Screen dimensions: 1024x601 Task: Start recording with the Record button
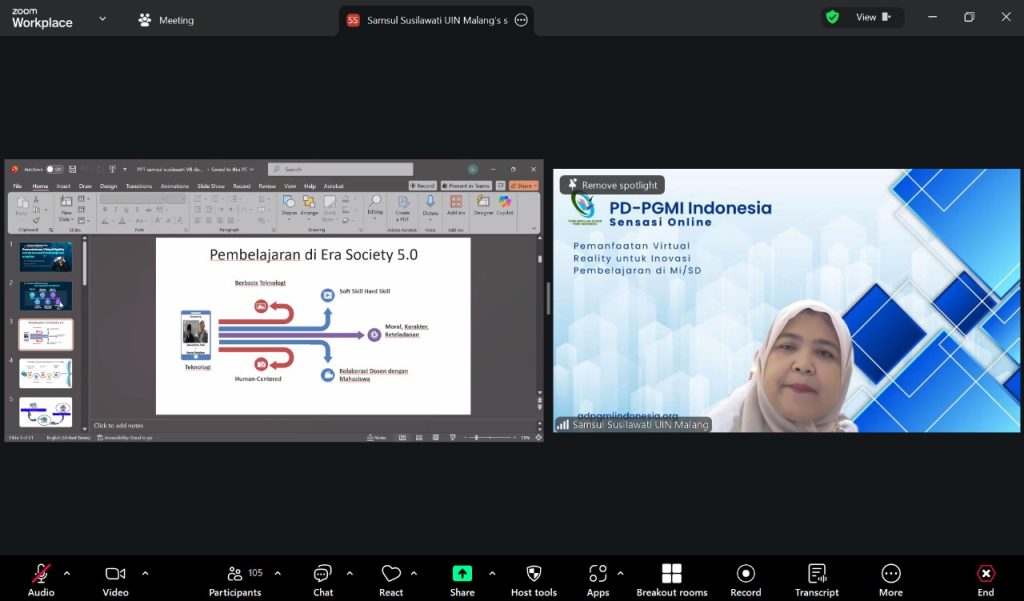pyautogui.click(x=745, y=574)
